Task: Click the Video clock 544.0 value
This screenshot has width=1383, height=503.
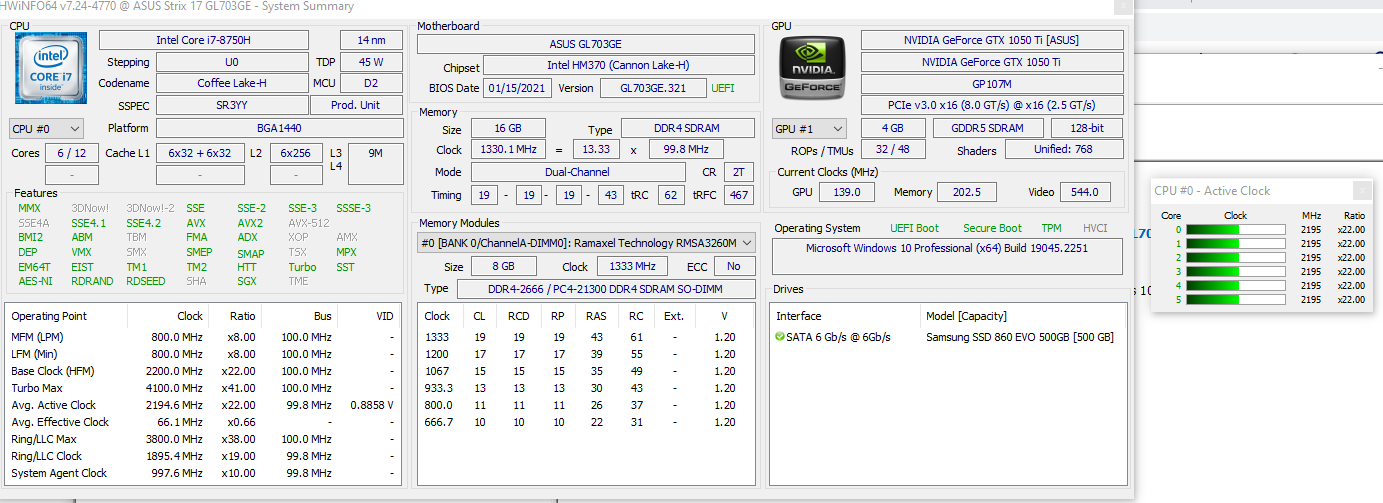Action: coord(1084,192)
